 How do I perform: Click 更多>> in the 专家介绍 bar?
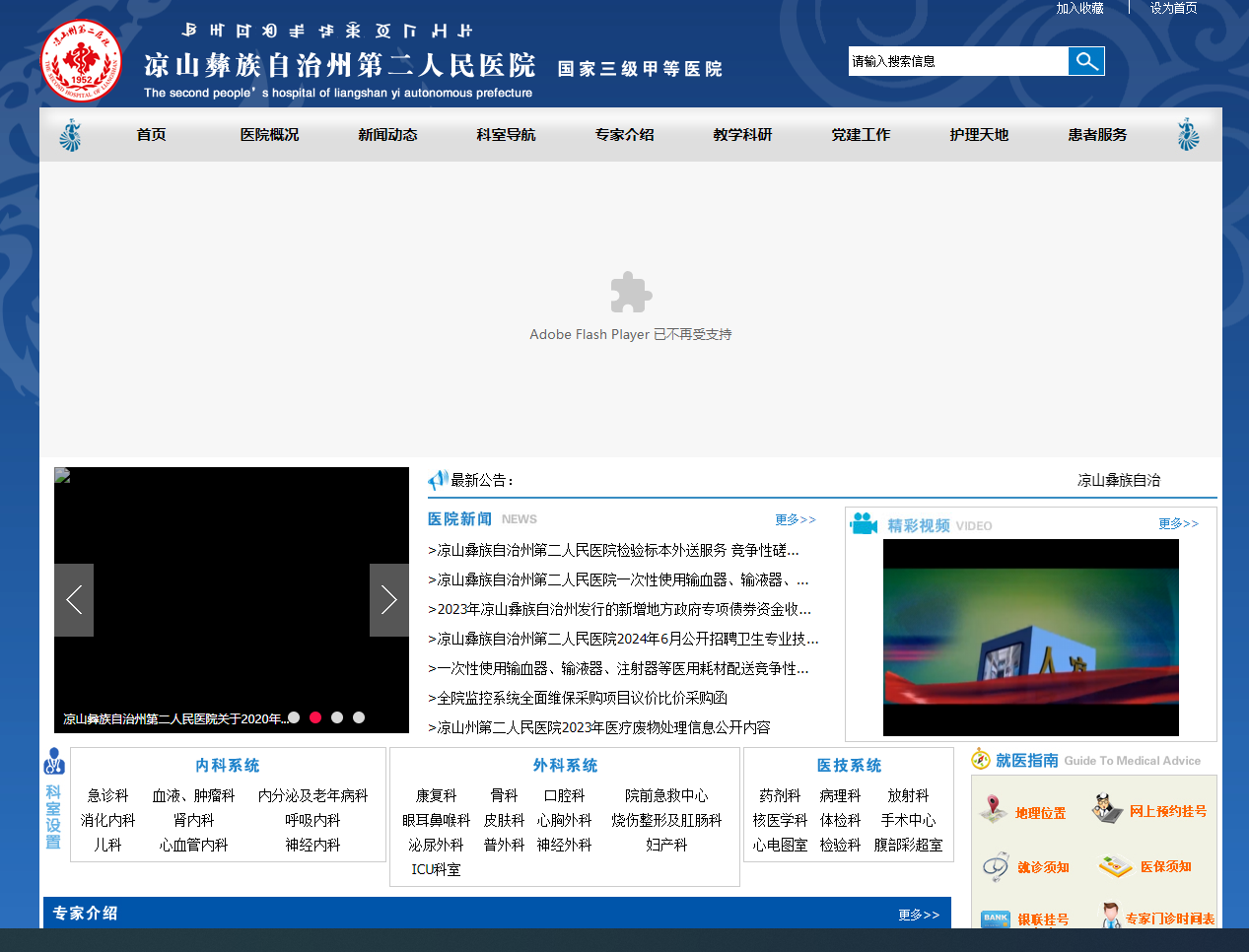click(919, 915)
